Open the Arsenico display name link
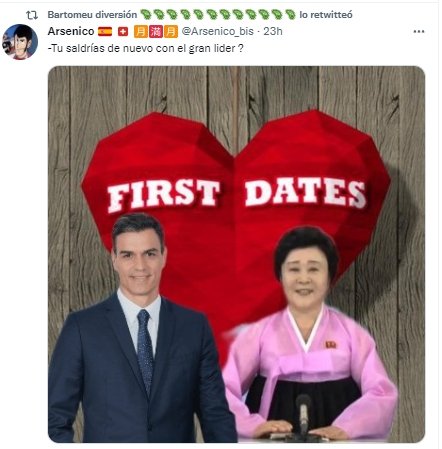The width and height of the screenshot is (442, 449). (x=71, y=31)
